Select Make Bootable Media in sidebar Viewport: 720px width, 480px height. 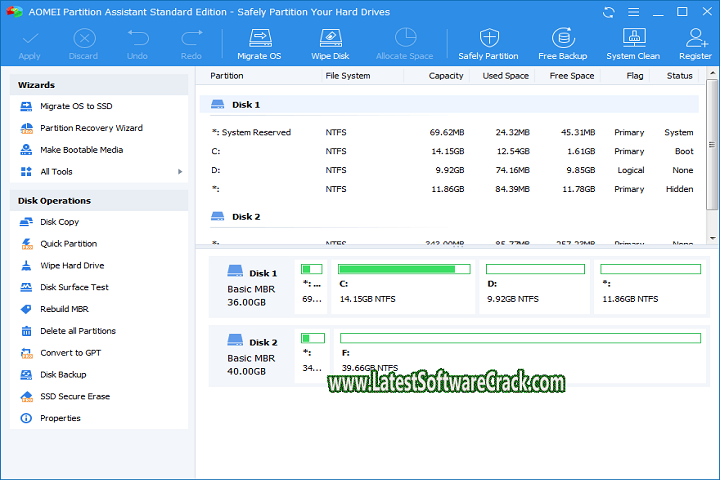81,150
